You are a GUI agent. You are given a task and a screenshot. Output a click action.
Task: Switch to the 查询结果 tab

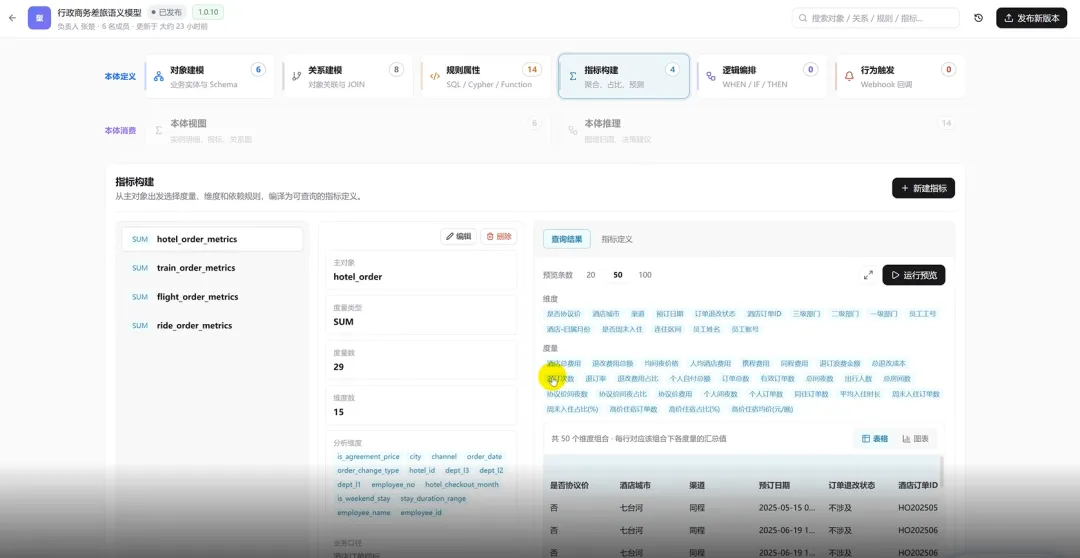pyautogui.click(x=567, y=239)
